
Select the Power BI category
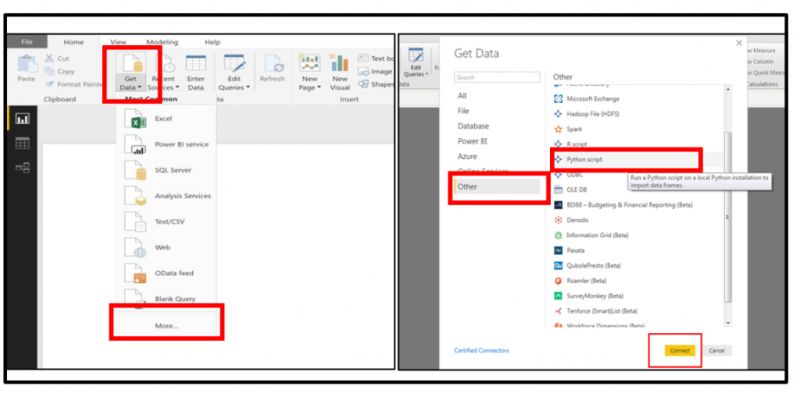click(x=472, y=141)
